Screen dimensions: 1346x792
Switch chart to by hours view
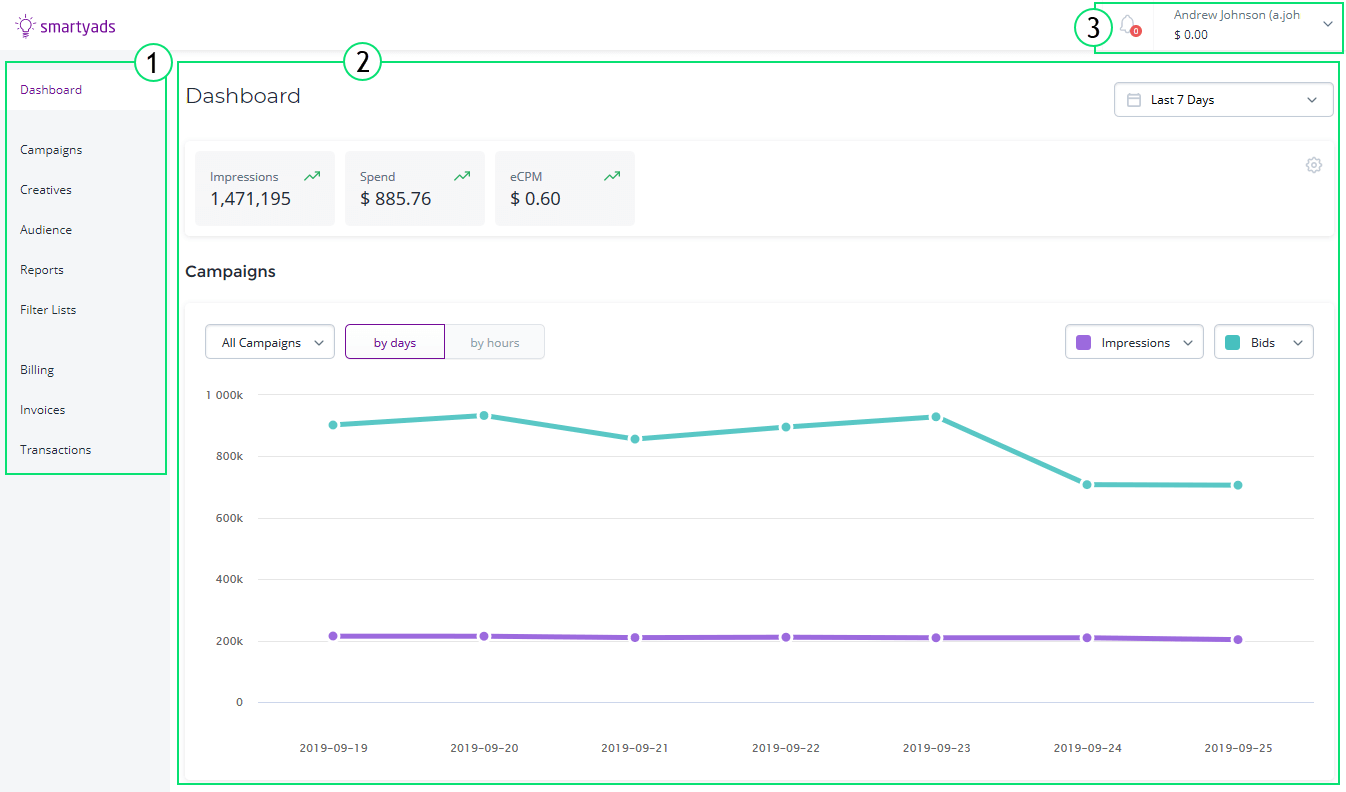[x=495, y=342]
